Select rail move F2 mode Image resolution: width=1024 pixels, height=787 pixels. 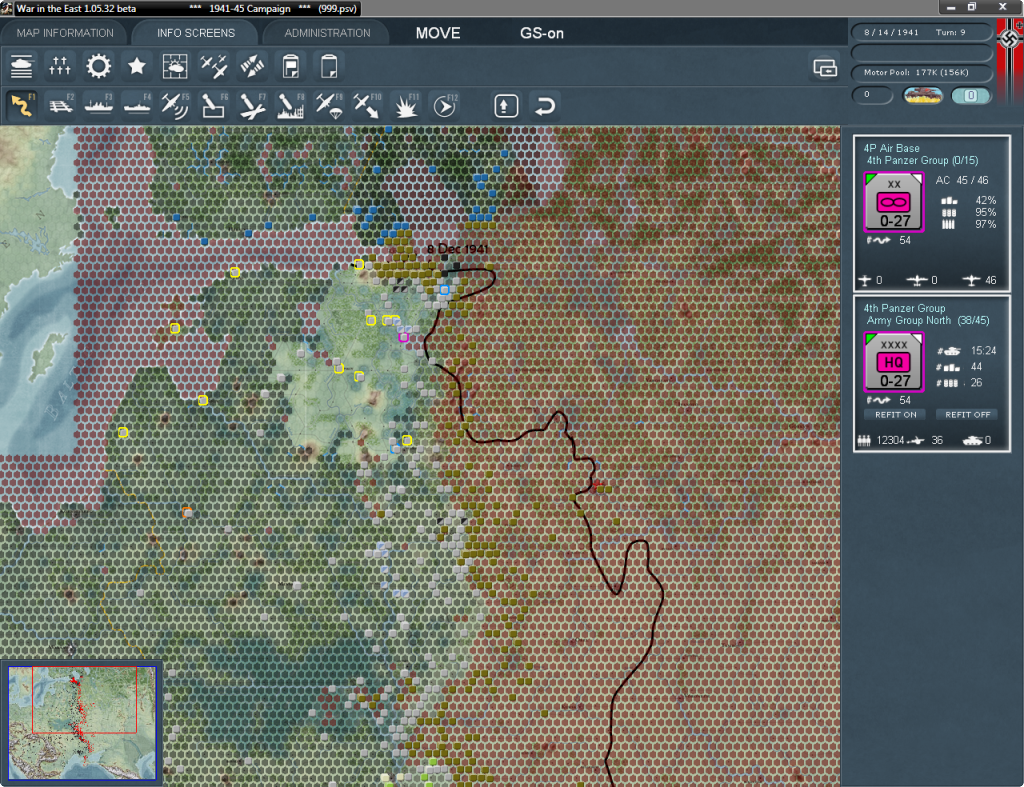pos(60,105)
